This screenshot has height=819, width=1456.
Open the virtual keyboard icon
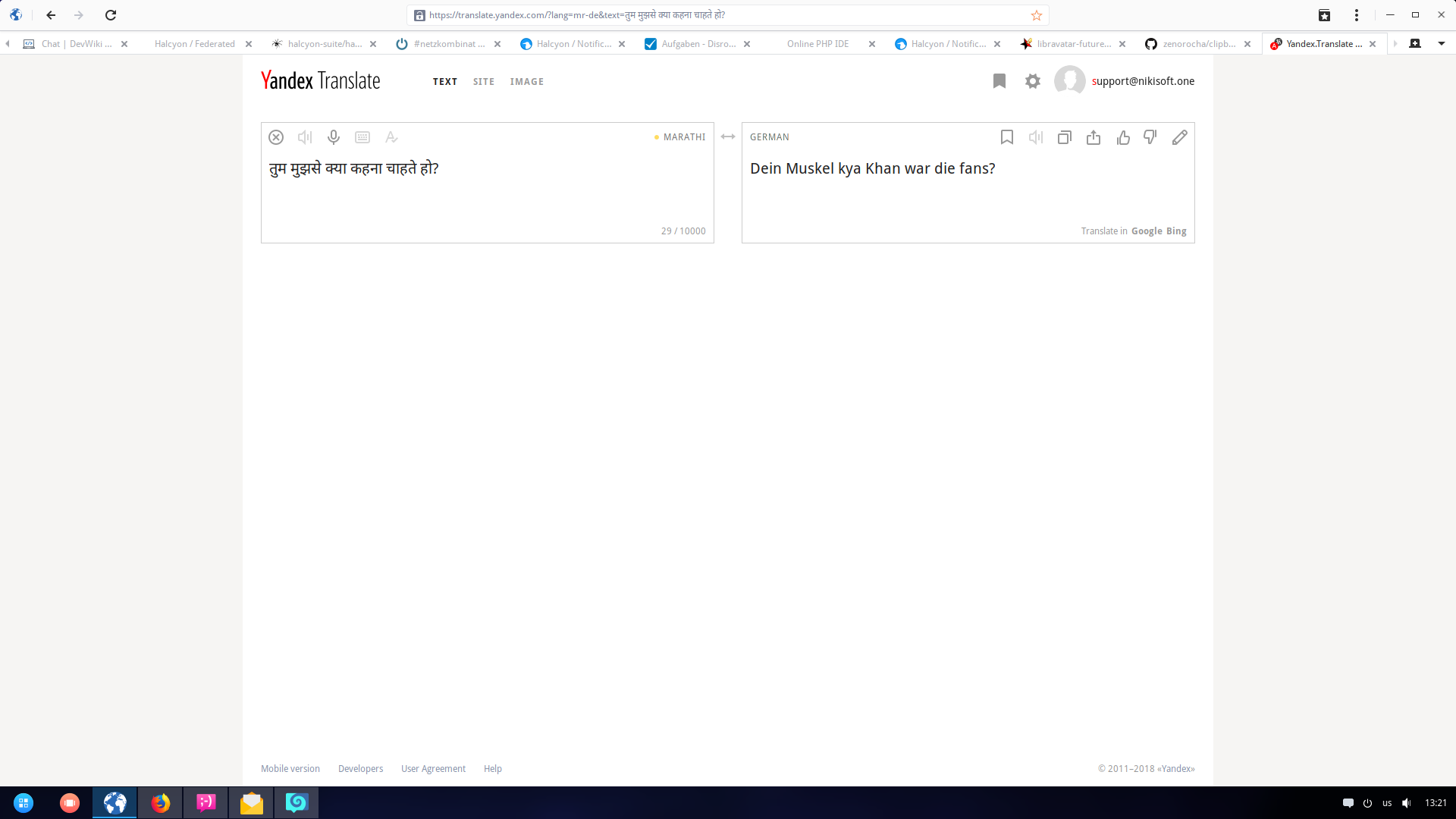pos(362,137)
